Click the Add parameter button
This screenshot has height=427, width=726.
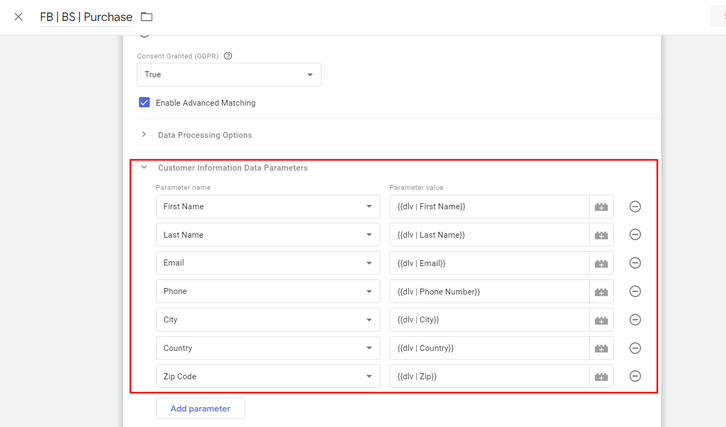pyautogui.click(x=200, y=409)
